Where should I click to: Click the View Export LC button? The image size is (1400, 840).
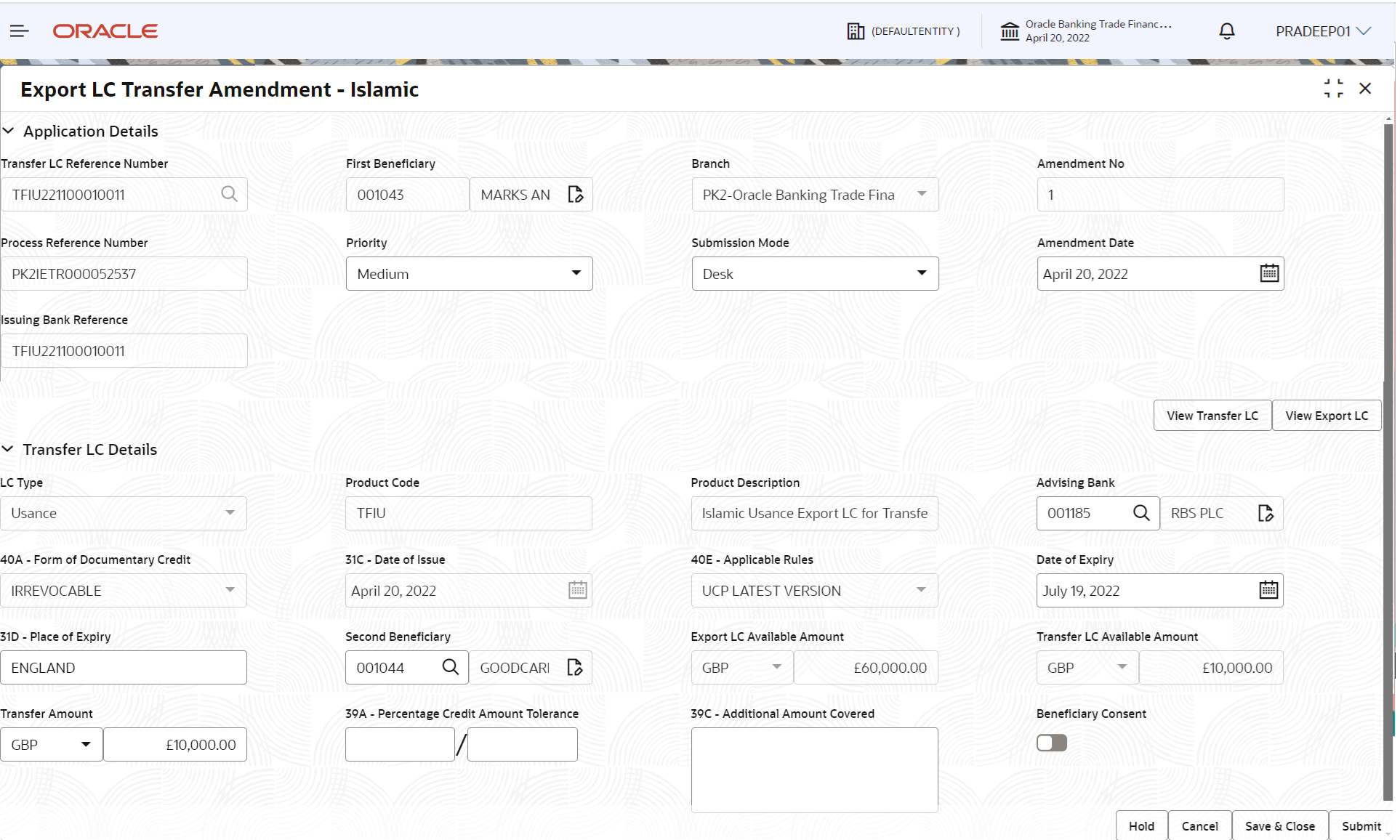tap(1326, 415)
